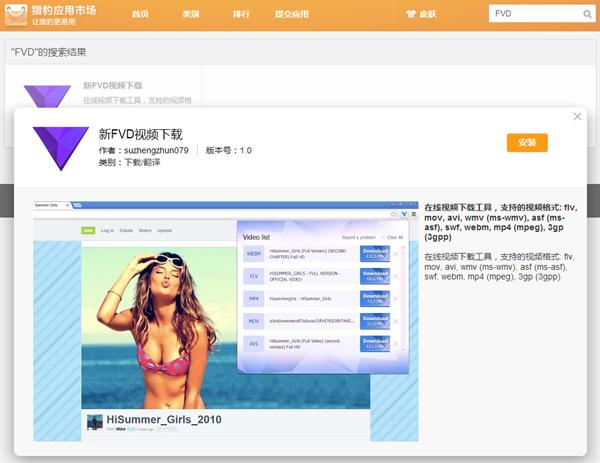Click author name suzhengzhun079

pos(156,150)
